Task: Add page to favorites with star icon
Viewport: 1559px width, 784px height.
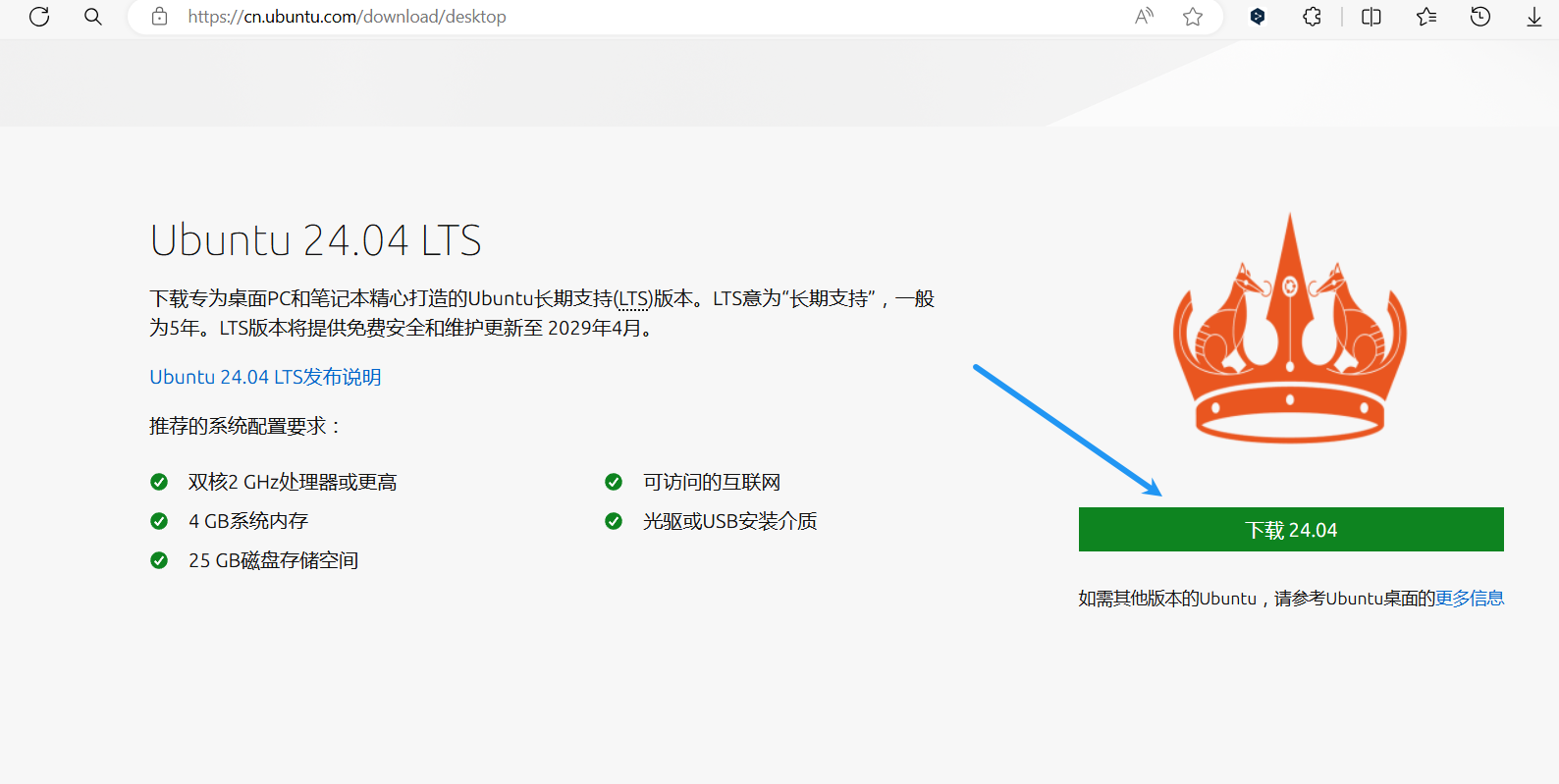Action: tap(1193, 17)
